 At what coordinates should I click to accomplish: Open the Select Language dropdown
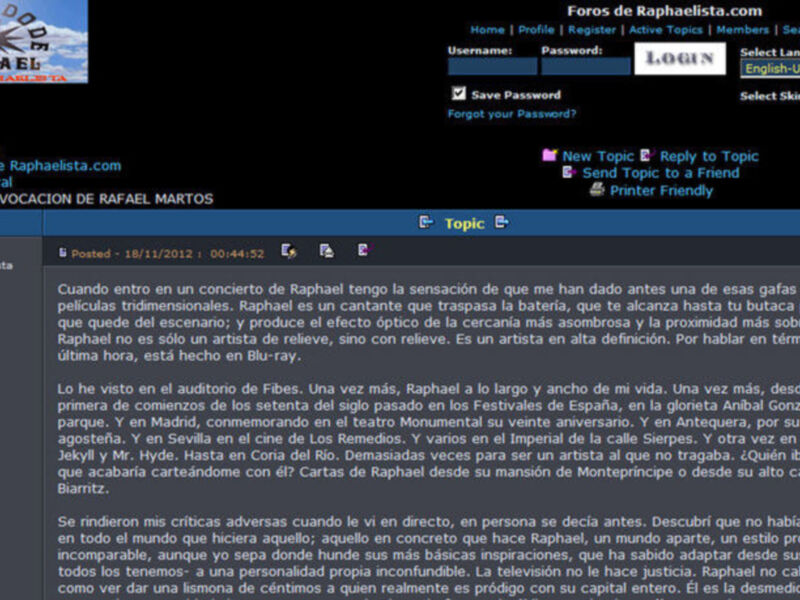(770, 68)
